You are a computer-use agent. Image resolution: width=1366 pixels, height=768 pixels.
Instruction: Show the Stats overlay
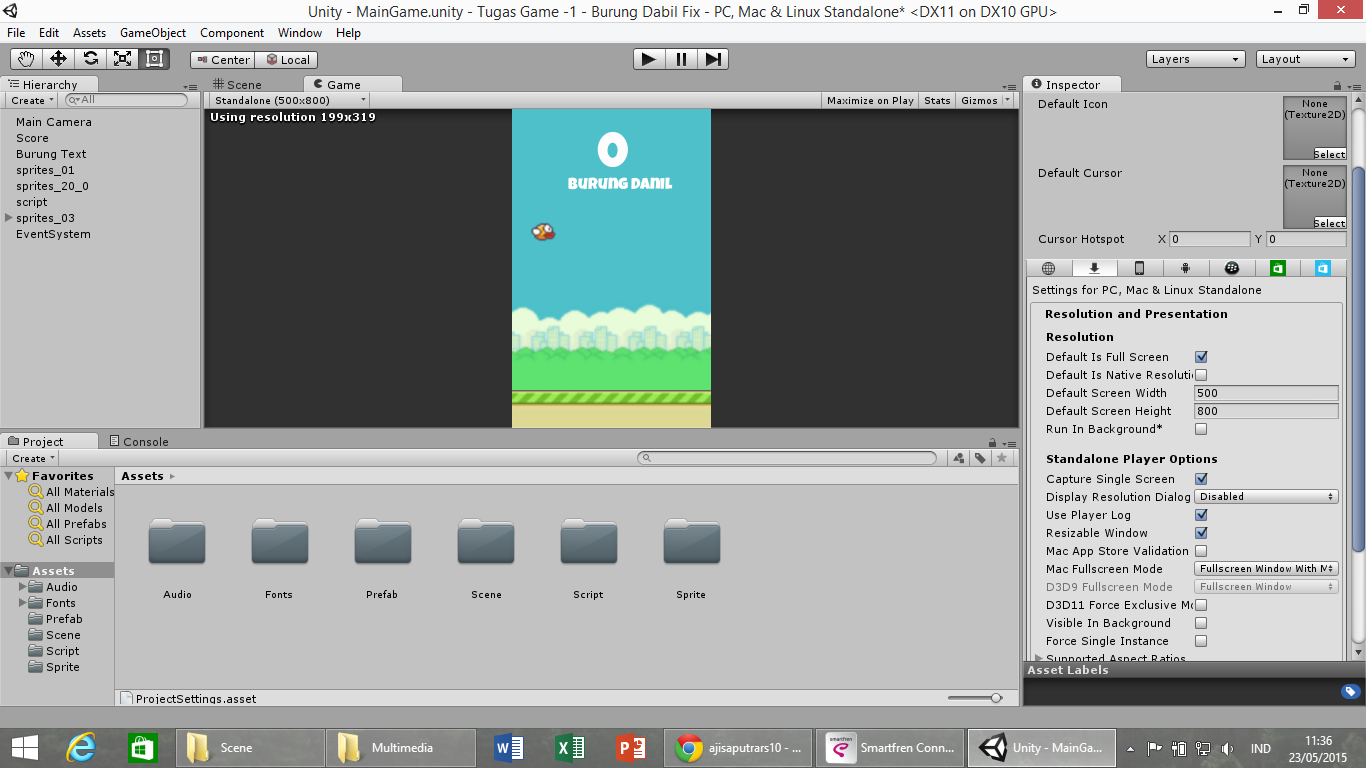(x=937, y=100)
